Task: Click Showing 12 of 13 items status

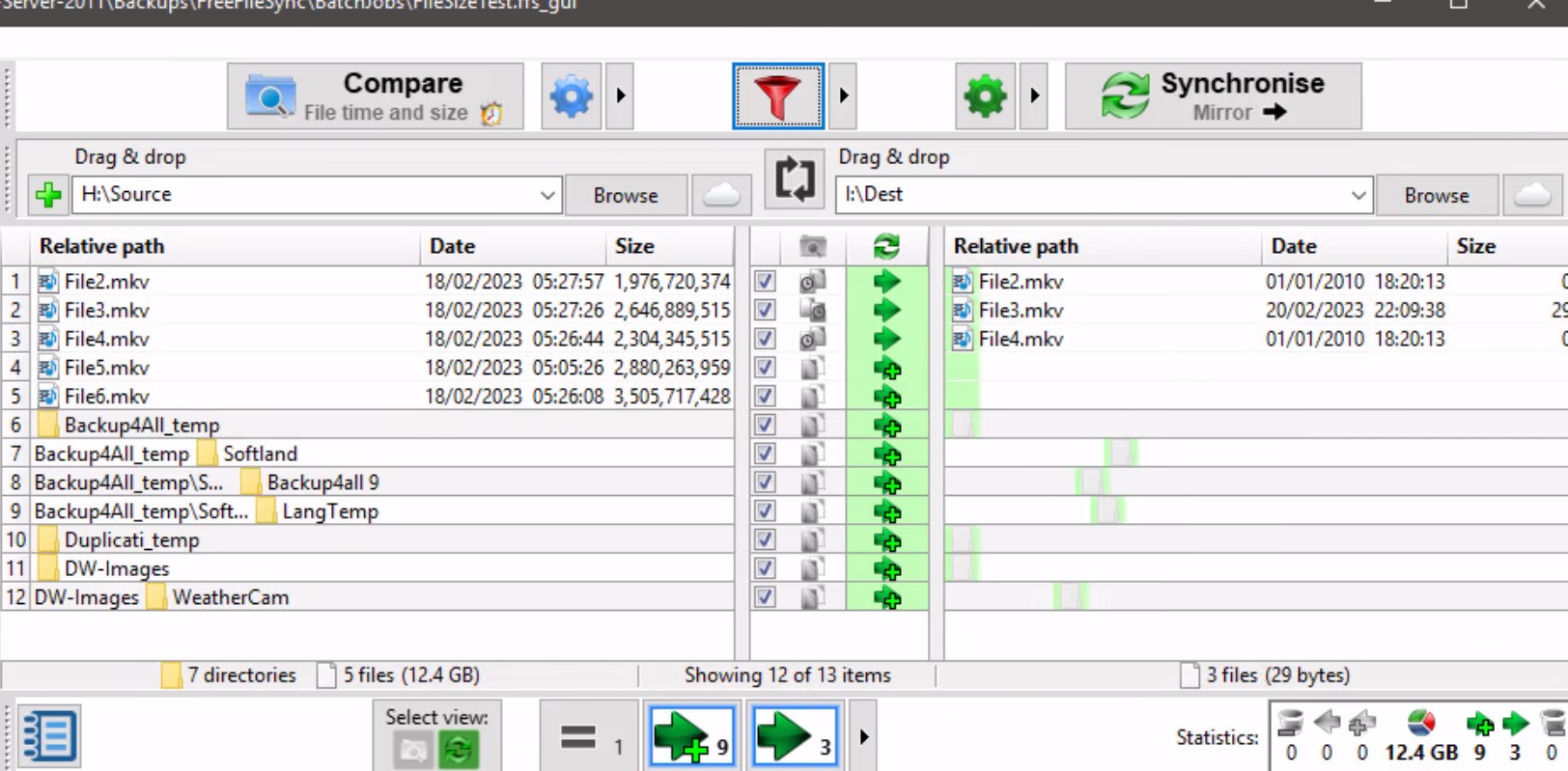Action: (787, 675)
